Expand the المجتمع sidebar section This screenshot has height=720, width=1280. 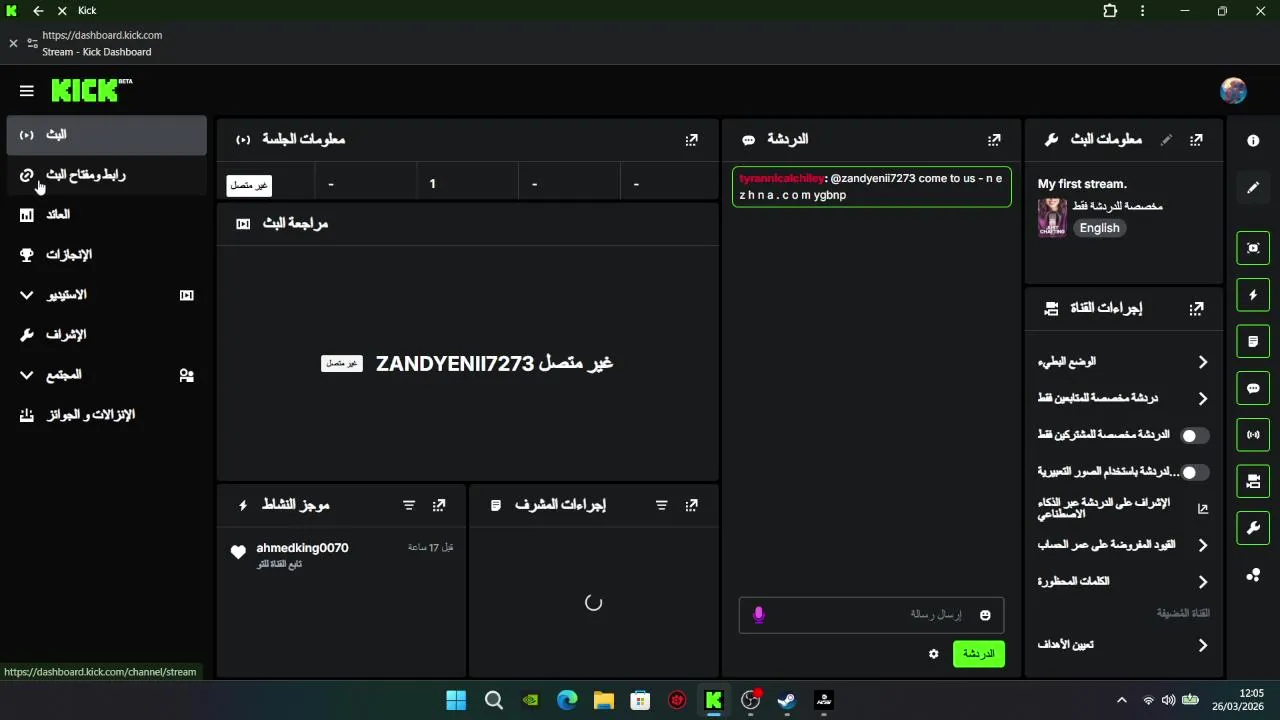point(106,375)
